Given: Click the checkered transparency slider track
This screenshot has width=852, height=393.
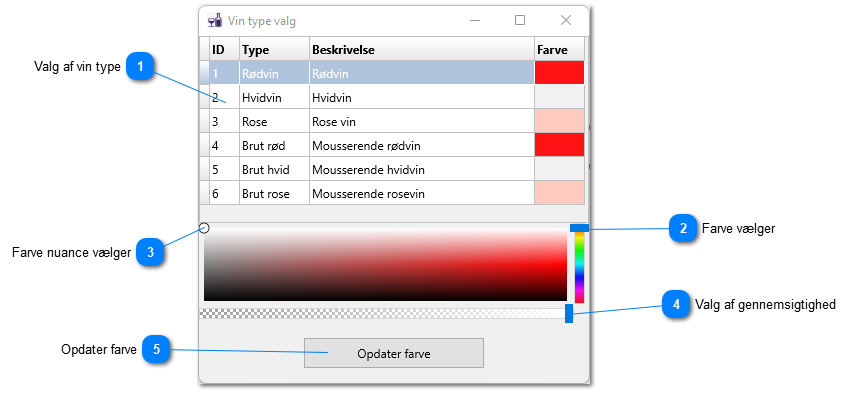Looking at the screenshot, I should (x=383, y=313).
